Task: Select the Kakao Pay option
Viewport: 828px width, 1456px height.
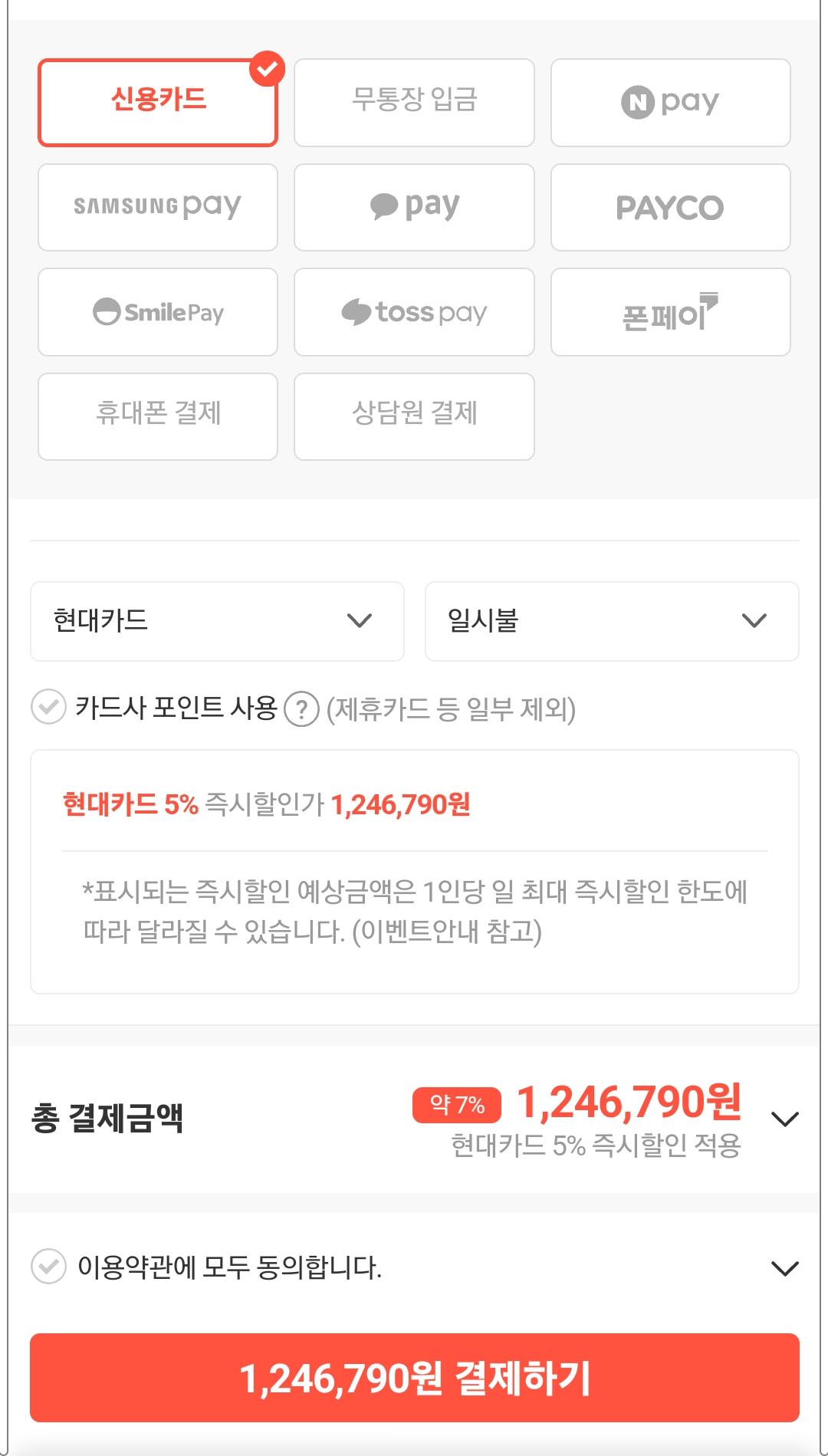Action: (x=413, y=207)
